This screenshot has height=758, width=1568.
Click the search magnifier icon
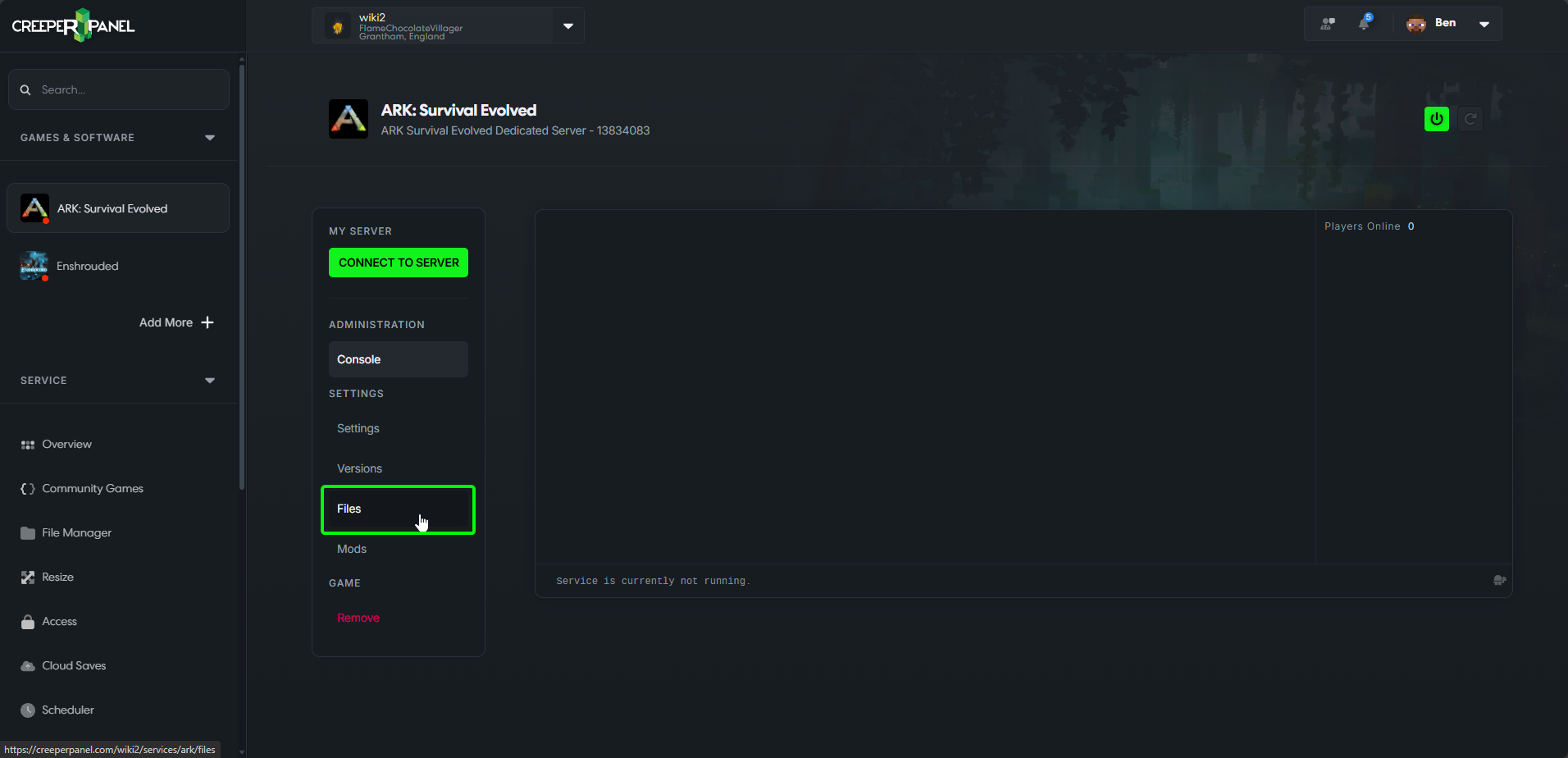[x=25, y=89]
